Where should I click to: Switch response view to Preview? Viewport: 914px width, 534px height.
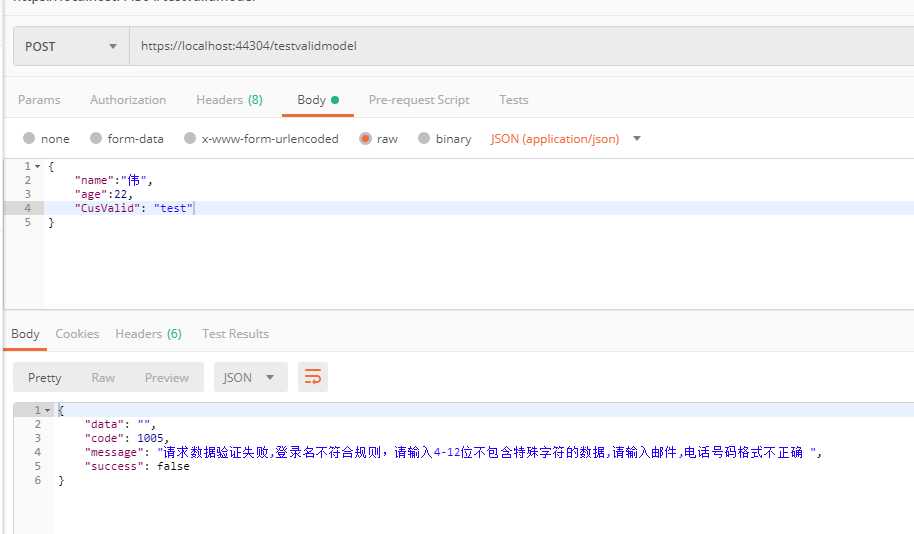click(x=167, y=378)
